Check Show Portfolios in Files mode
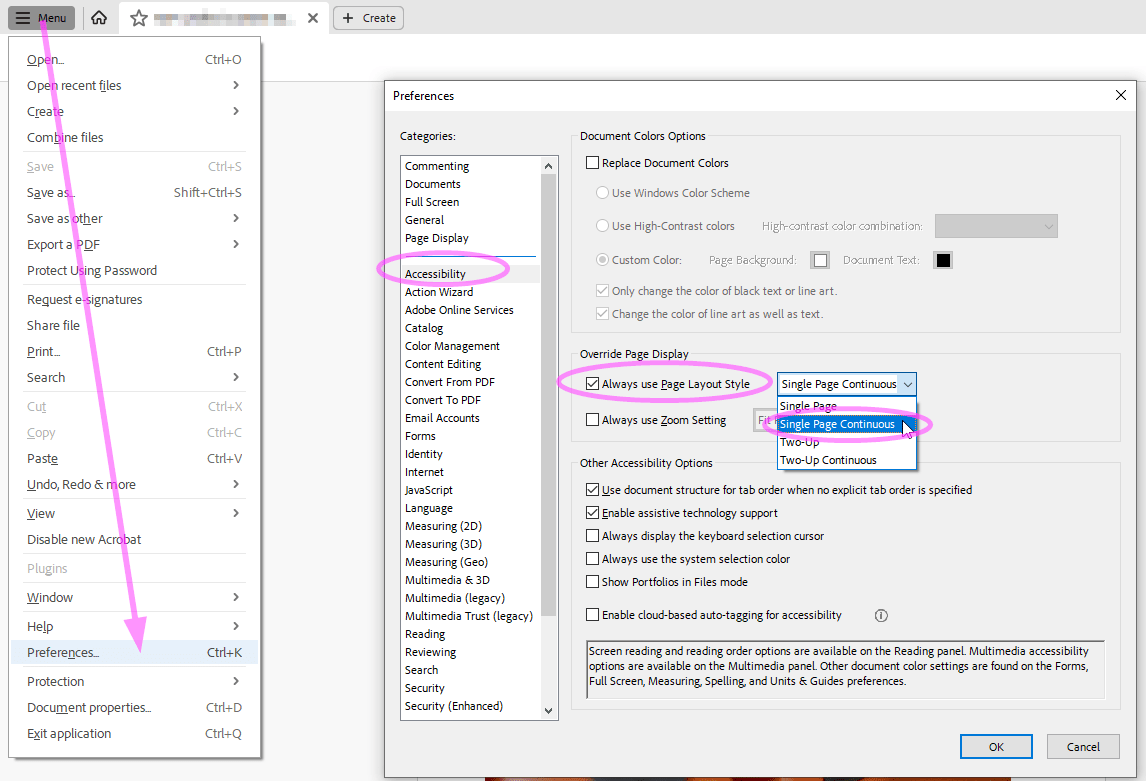This screenshot has height=781, width=1146. click(x=592, y=581)
